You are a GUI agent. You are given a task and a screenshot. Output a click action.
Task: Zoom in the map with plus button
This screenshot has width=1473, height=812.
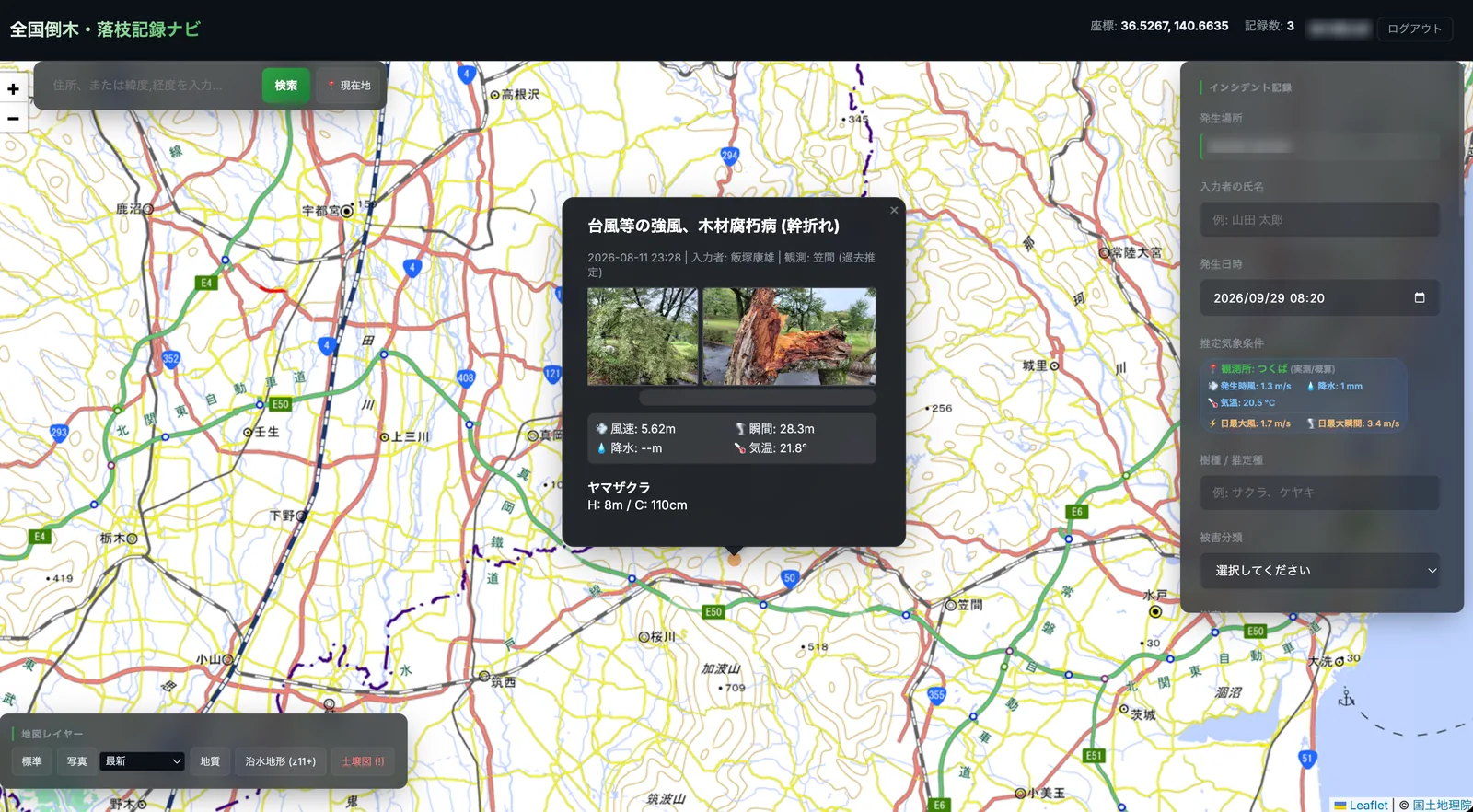click(13, 89)
